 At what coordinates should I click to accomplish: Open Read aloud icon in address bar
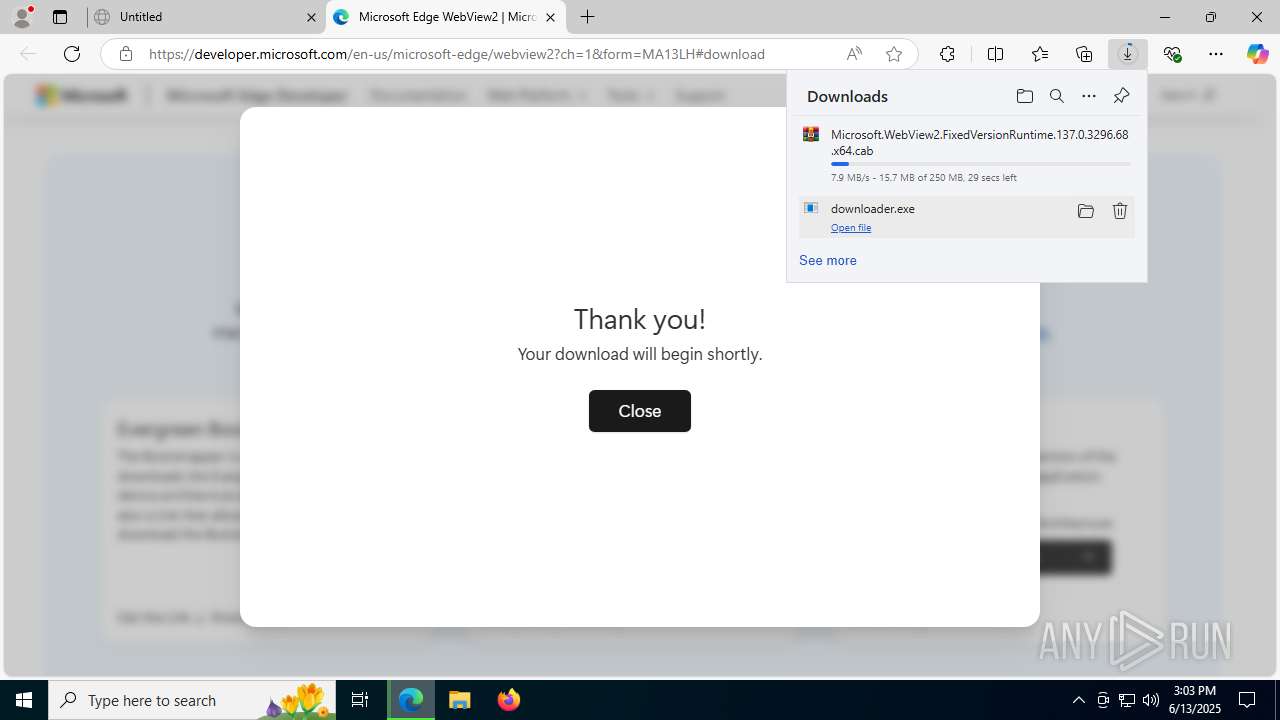click(854, 54)
